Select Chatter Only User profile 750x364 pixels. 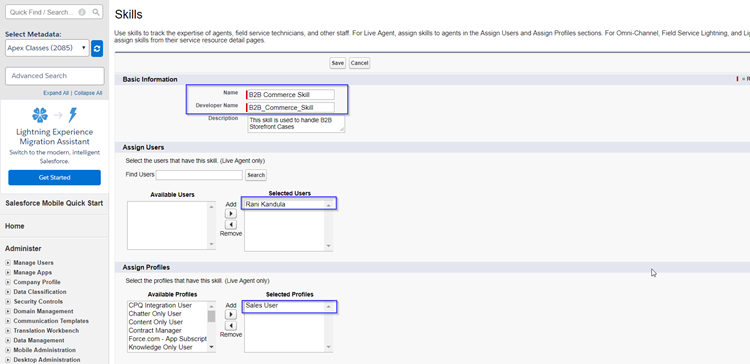[155, 314]
